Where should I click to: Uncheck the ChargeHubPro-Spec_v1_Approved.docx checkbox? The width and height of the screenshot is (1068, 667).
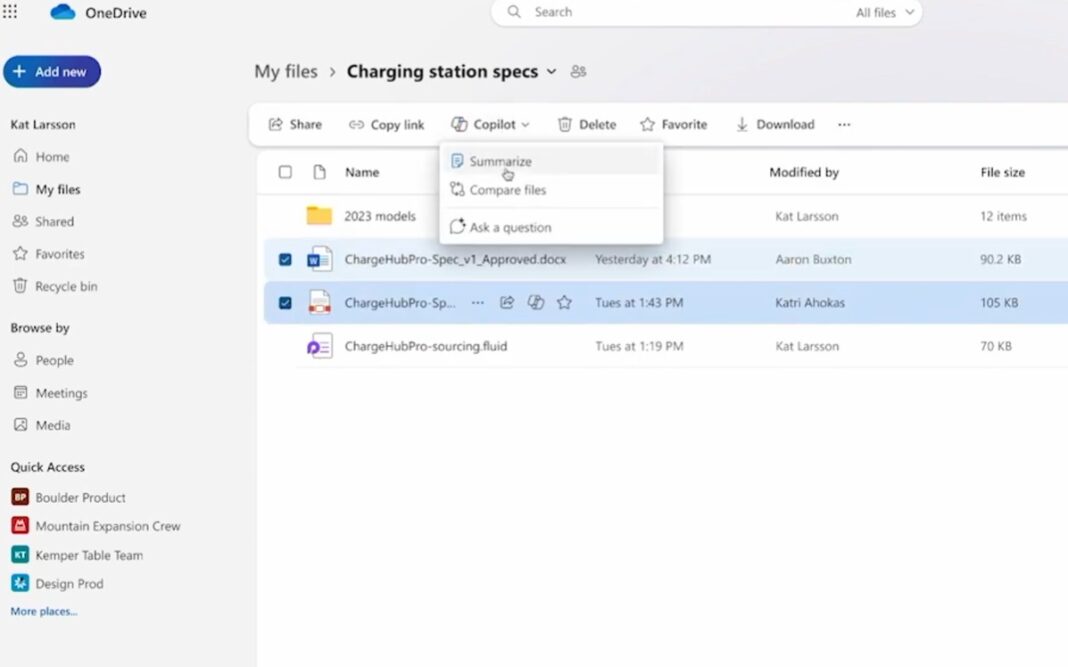coord(285,260)
